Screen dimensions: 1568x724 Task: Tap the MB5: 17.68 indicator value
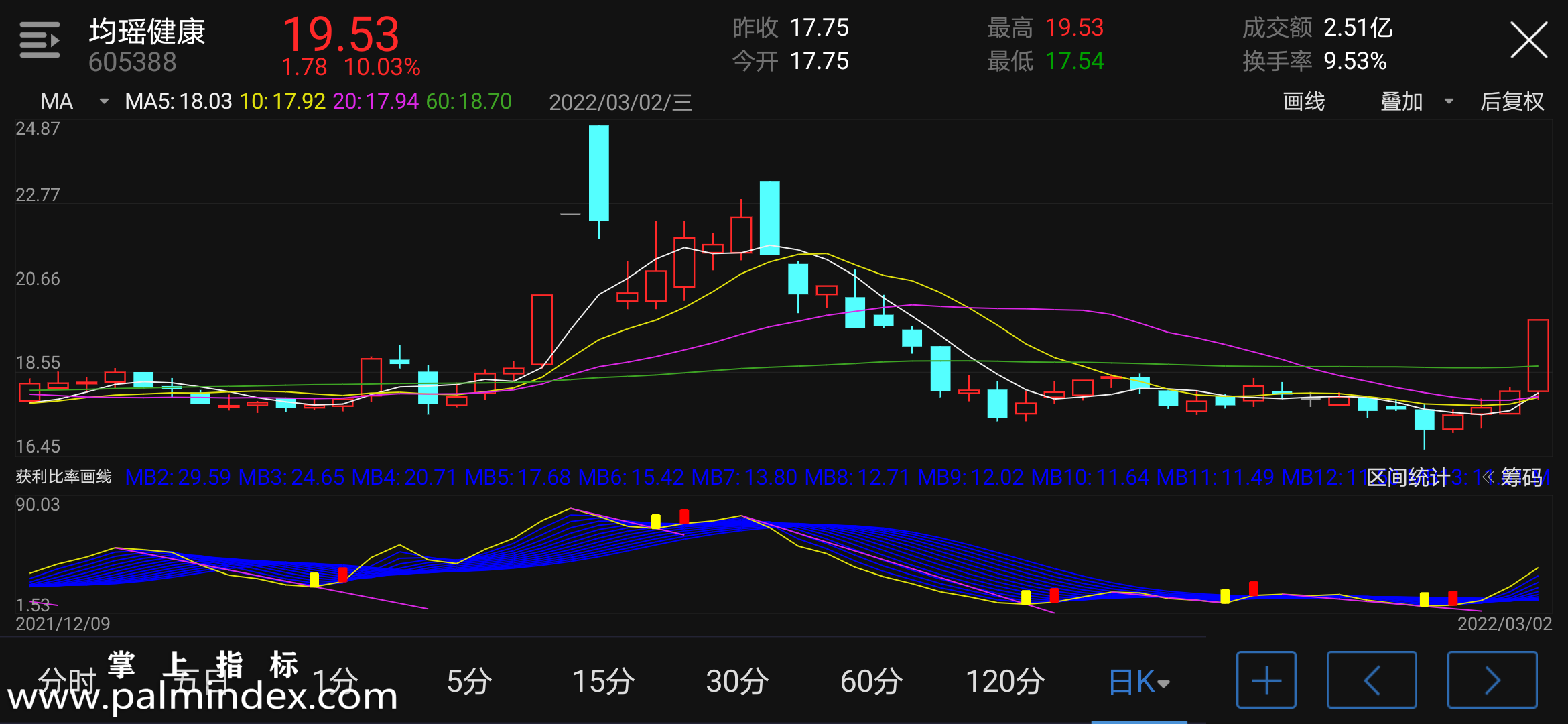(x=517, y=477)
